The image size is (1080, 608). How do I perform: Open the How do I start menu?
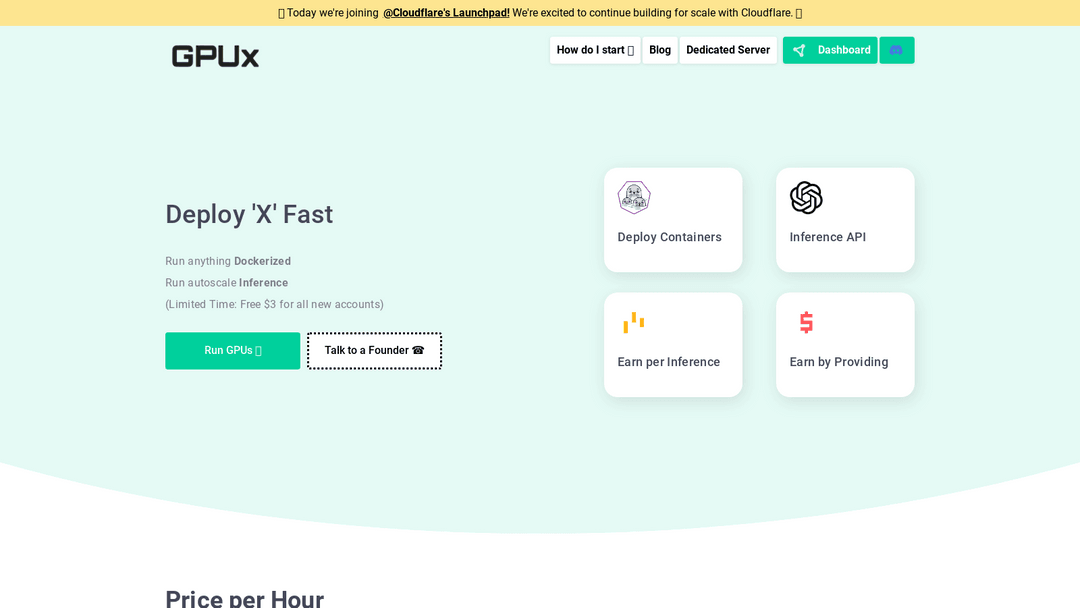tap(595, 50)
